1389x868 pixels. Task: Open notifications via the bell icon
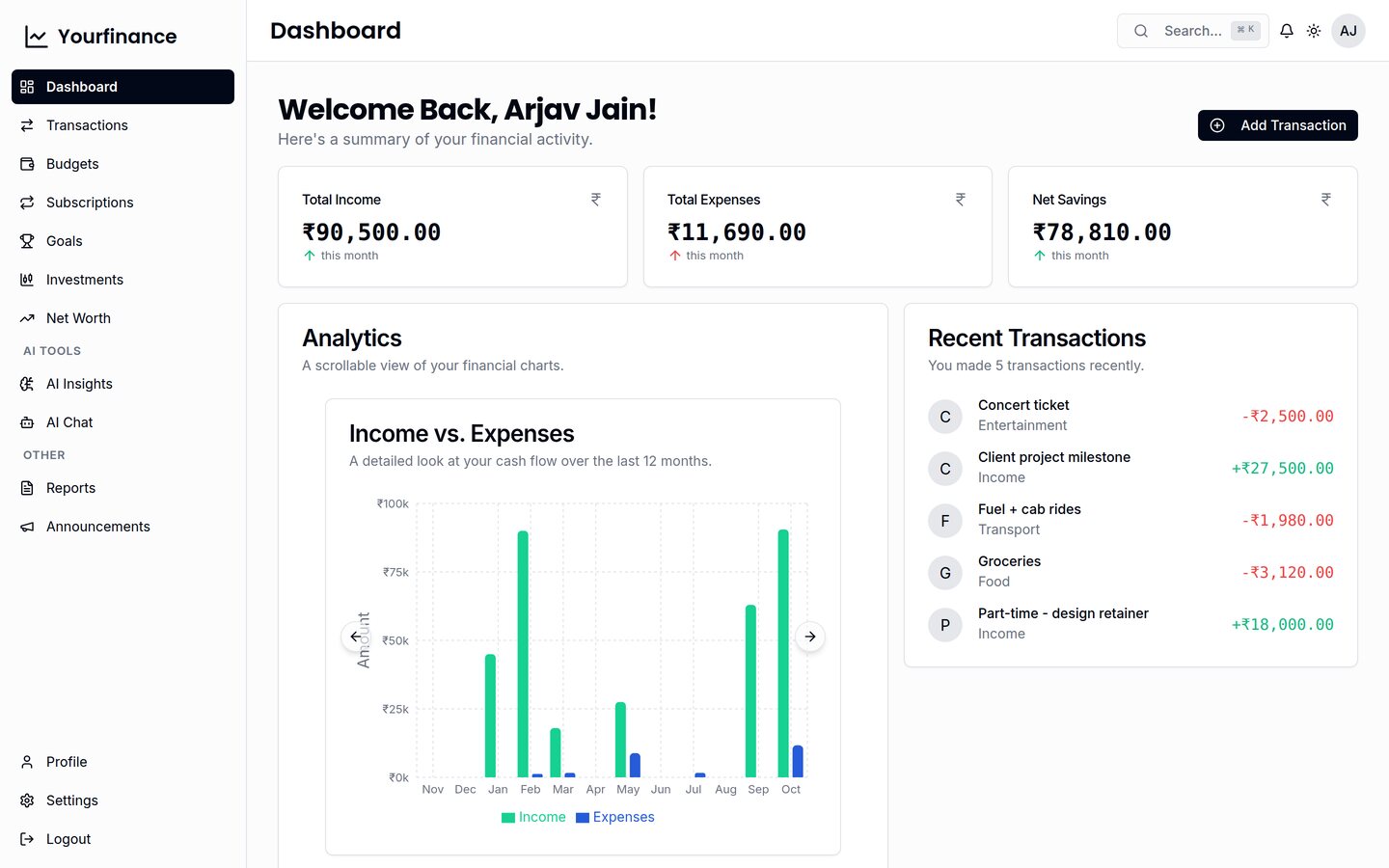tap(1287, 31)
